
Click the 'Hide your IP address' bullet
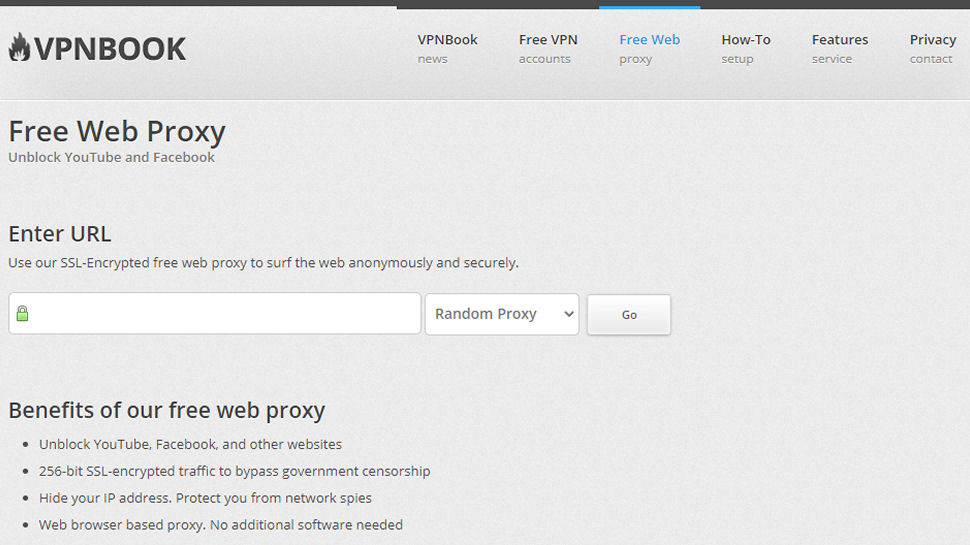click(x=205, y=498)
